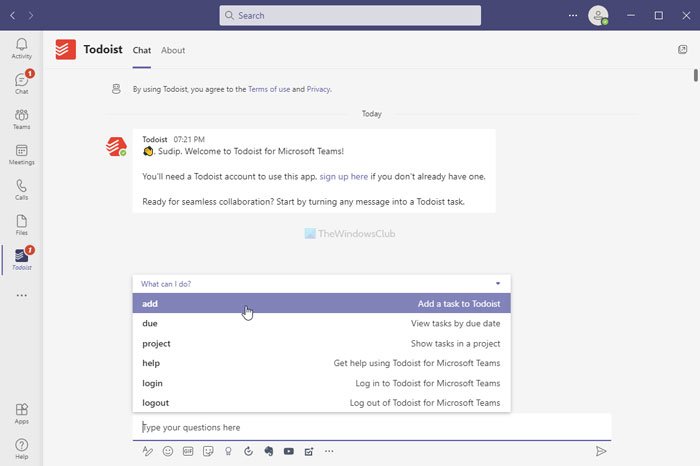
Task: Open the profile avatar menu
Action: [598, 16]
